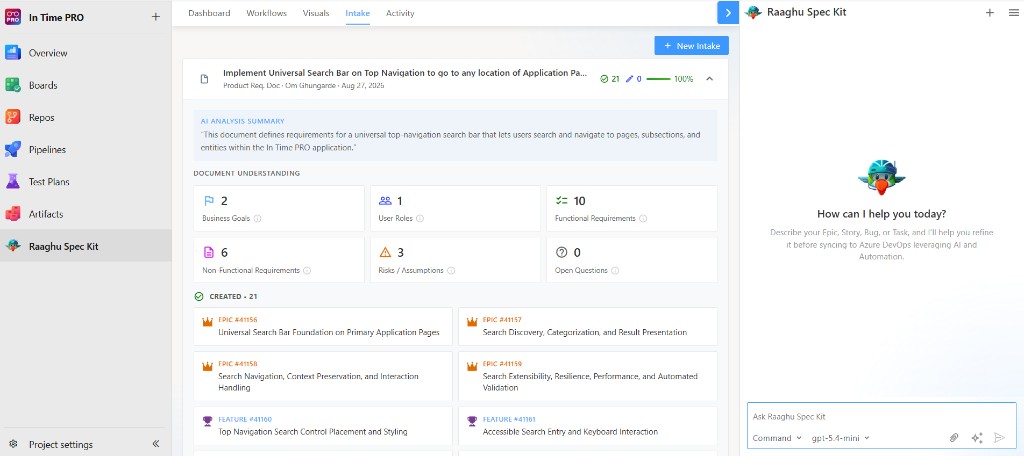The width and height of the screenshot is (1024, 456).
Task: Open Artifacts in the sidebar
Action: (86, 214)
